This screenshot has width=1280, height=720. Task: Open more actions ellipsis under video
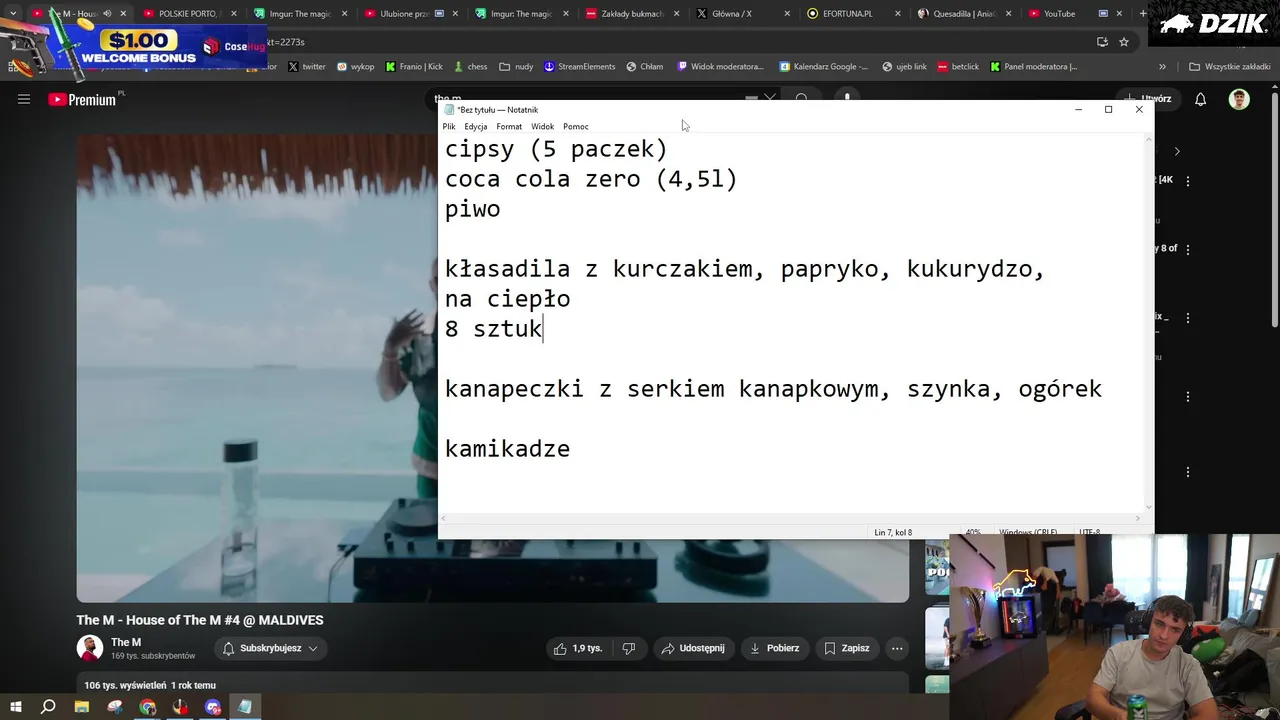tap(897, 648)
